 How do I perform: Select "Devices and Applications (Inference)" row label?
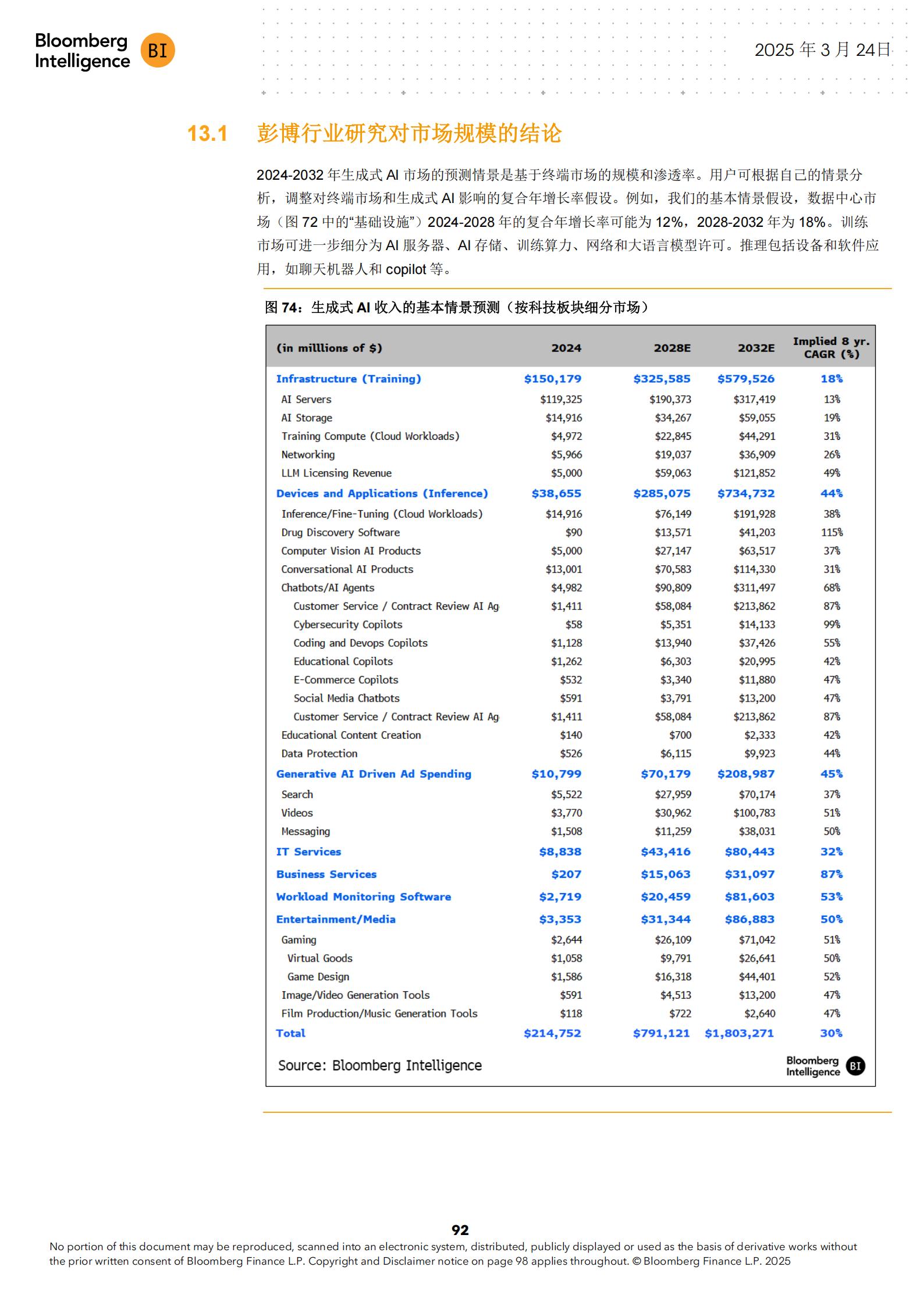382,493
